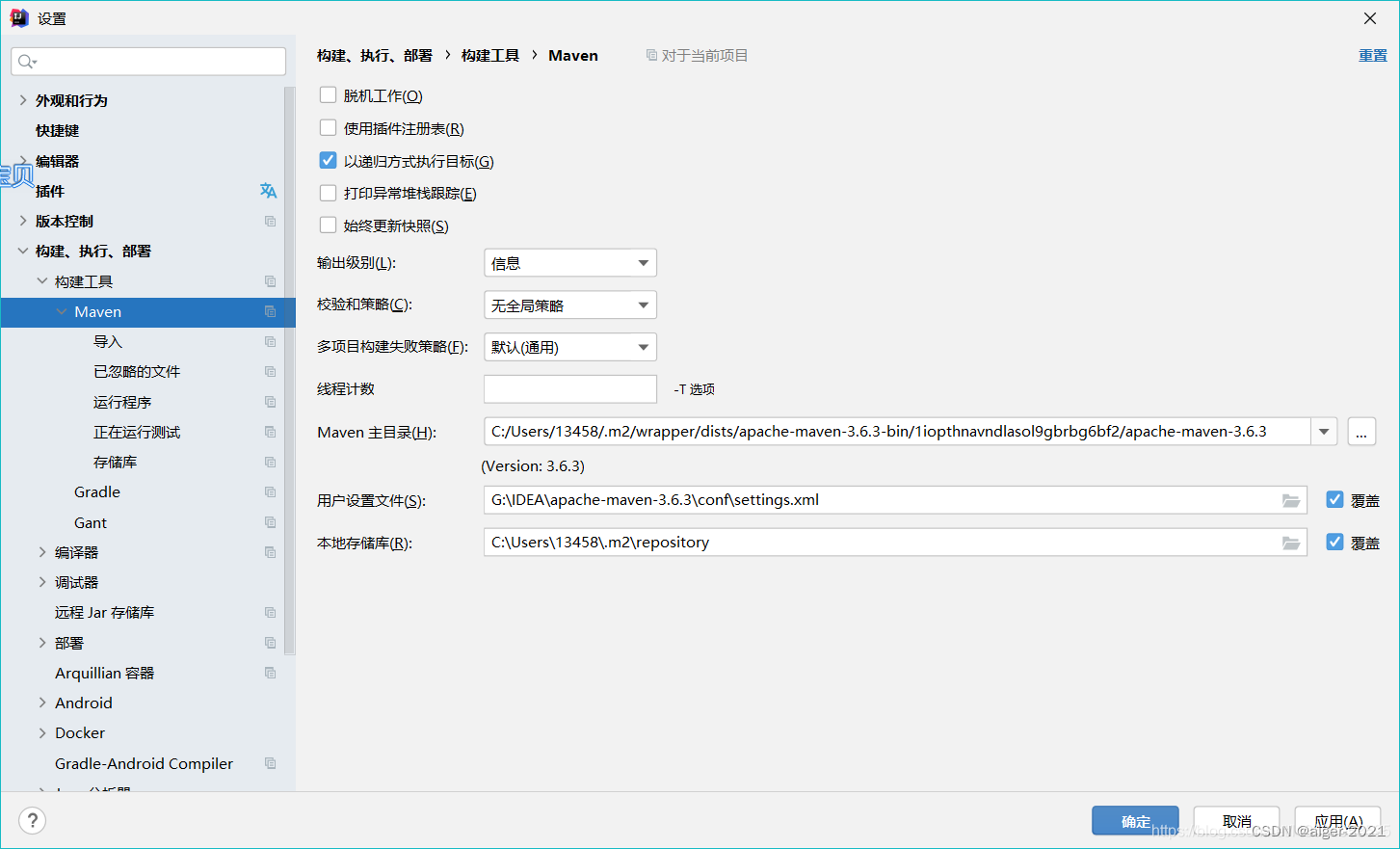Click 取消 cancel button
The image size is (1400, 849).
click(x=1236, y=821)
